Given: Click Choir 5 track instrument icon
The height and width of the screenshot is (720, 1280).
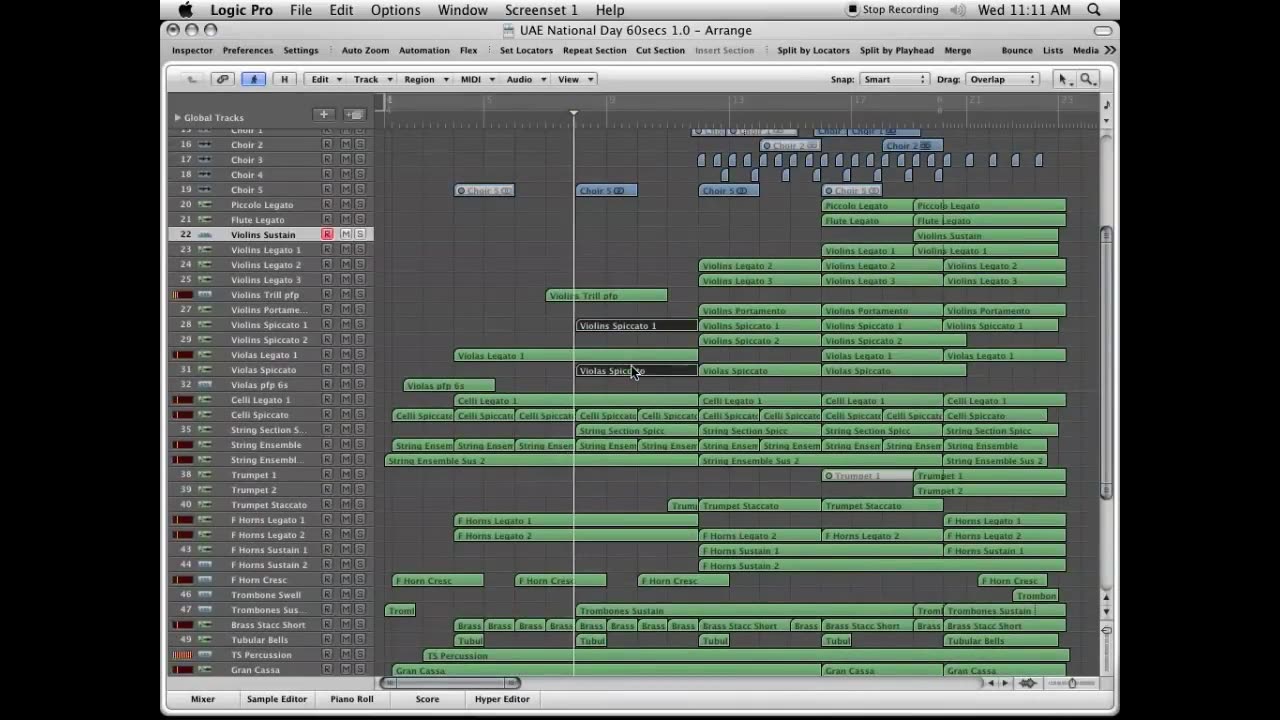Looking at the screenshot, I should [205, 190].
